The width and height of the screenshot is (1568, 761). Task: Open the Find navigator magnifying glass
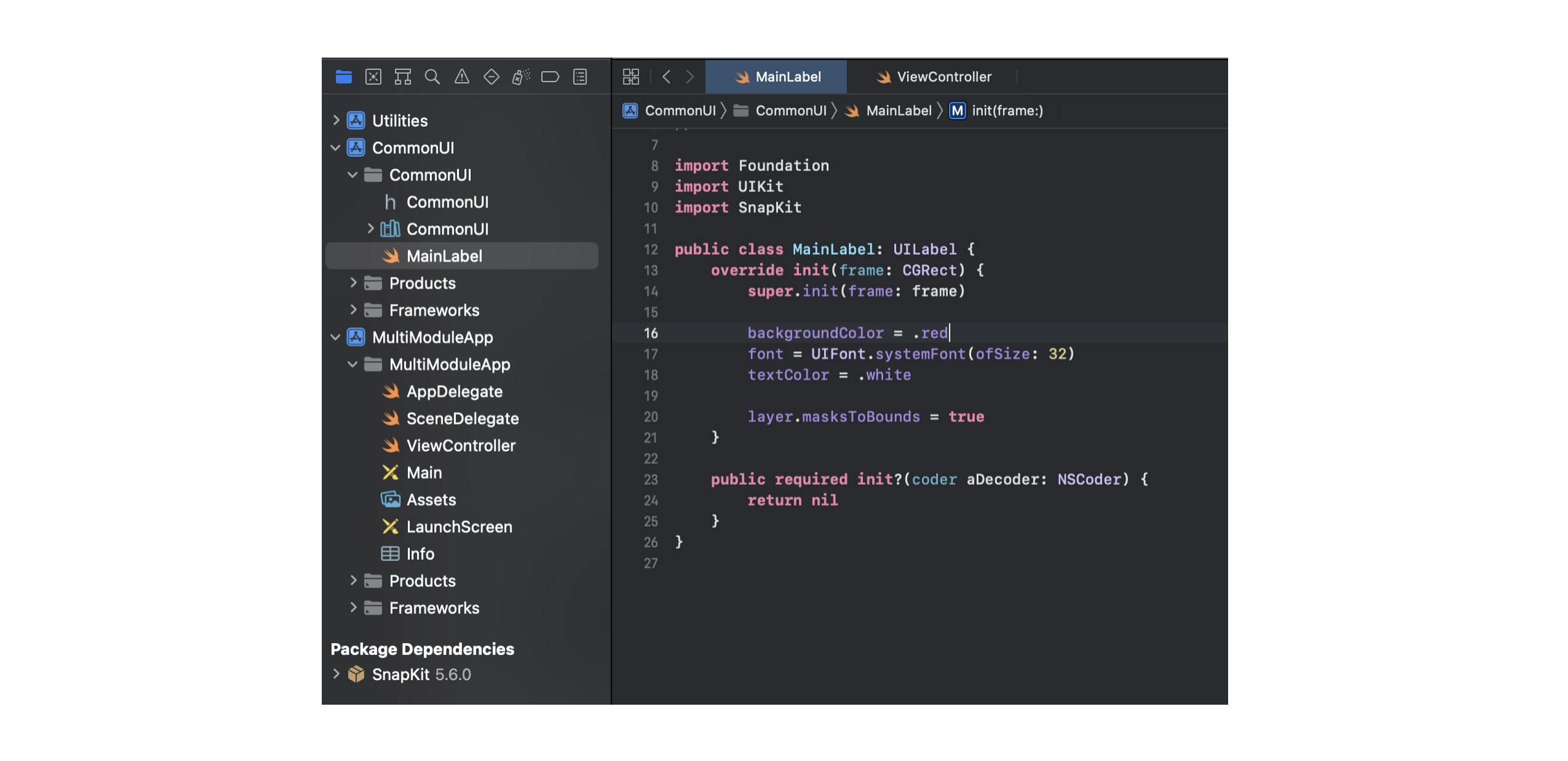(x=432, y=76)
